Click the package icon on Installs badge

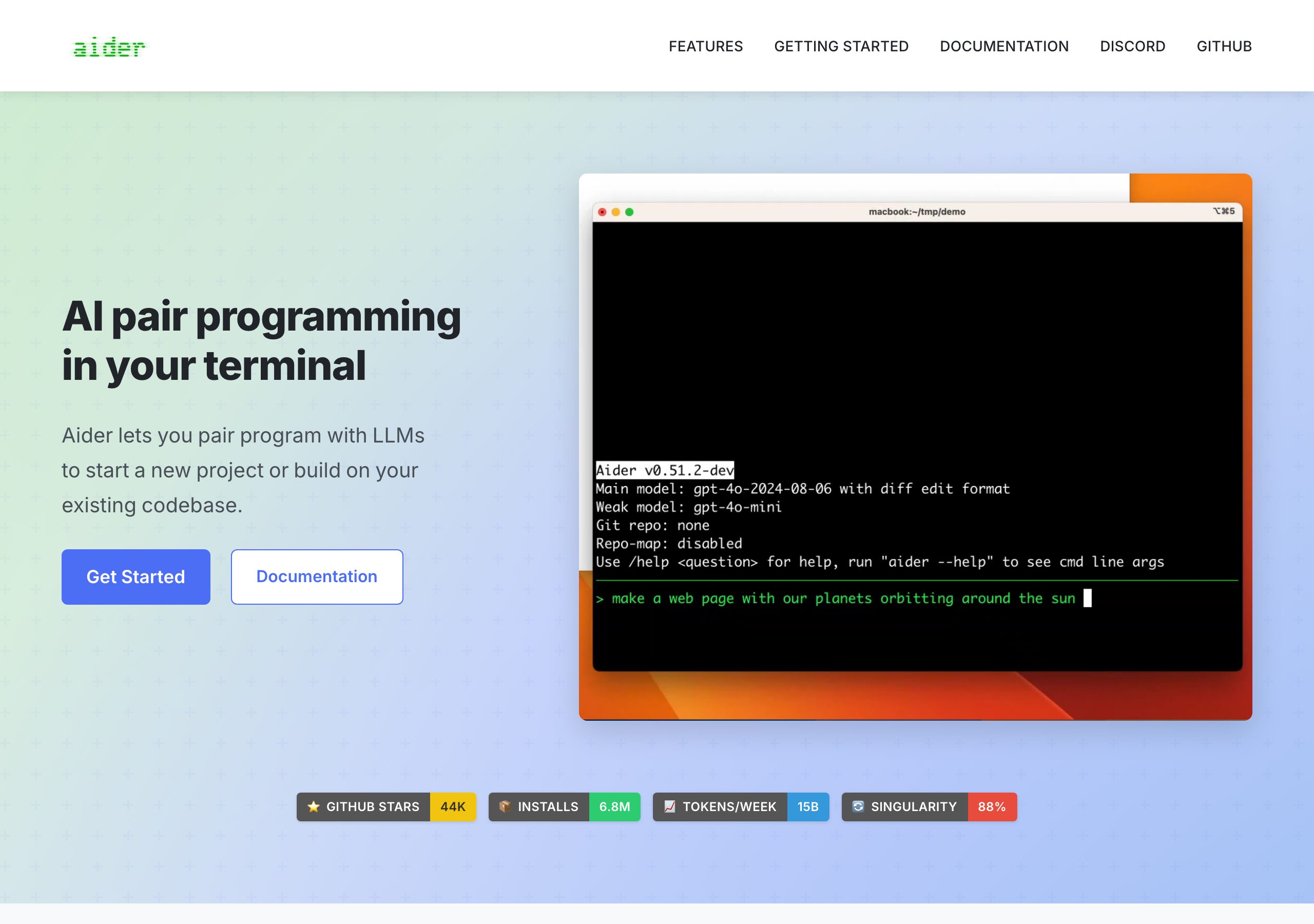tap(505, 806)
